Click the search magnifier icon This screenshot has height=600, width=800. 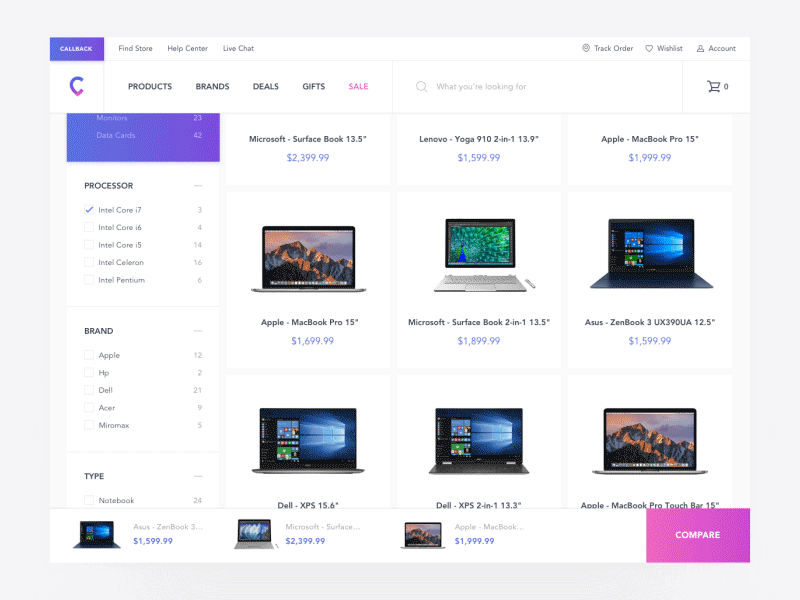click(x=421, y=86)
